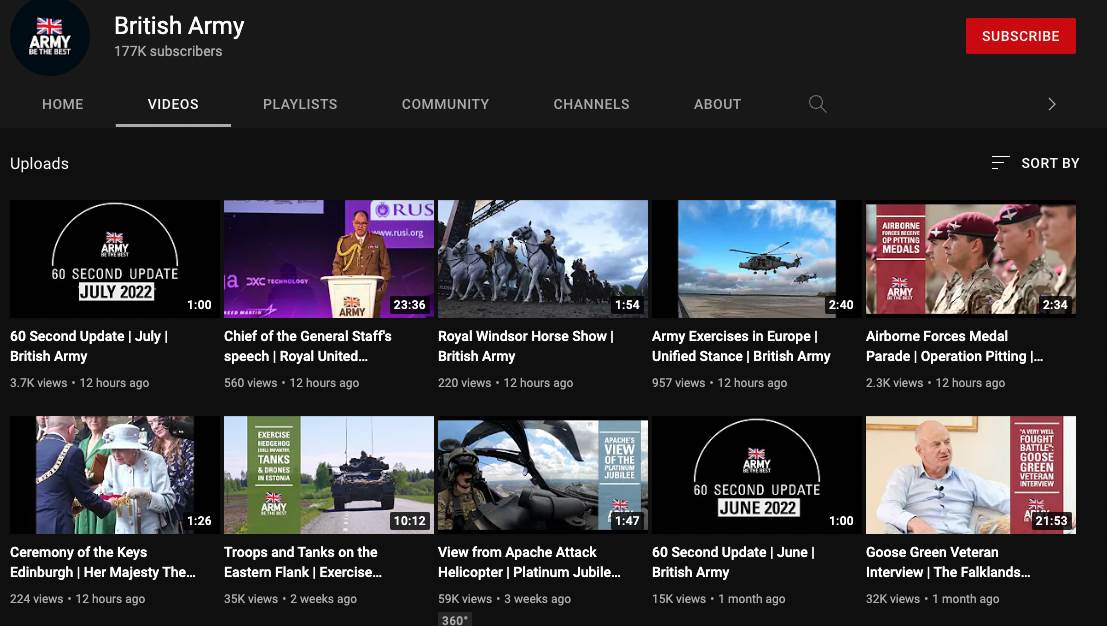Click the 360° badge under the Apache video
Screen dimensions: 1107x626
[455, 619]
